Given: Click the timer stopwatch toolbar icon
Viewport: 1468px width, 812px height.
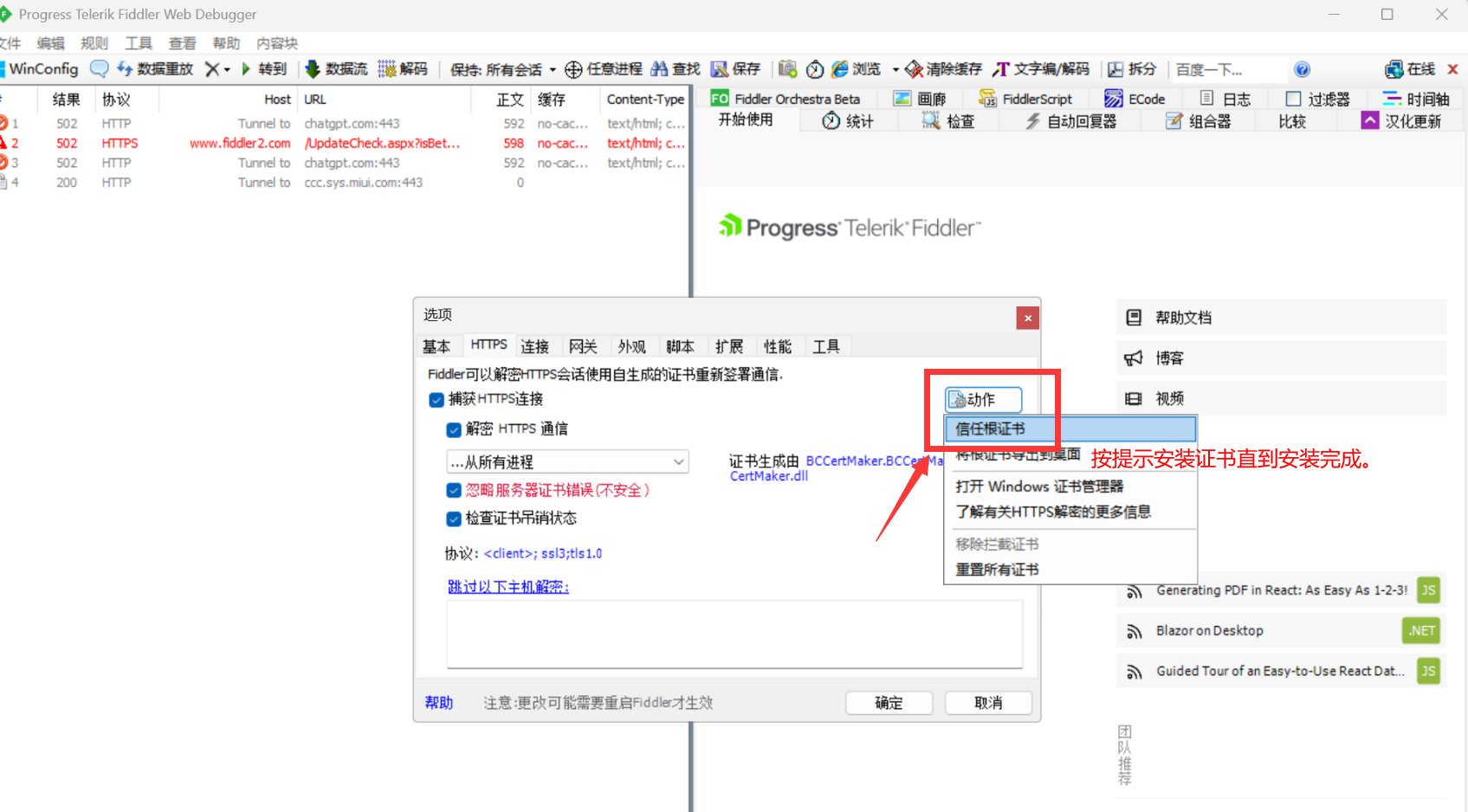Looking at the screenshot, I should (x=815, y=69).
